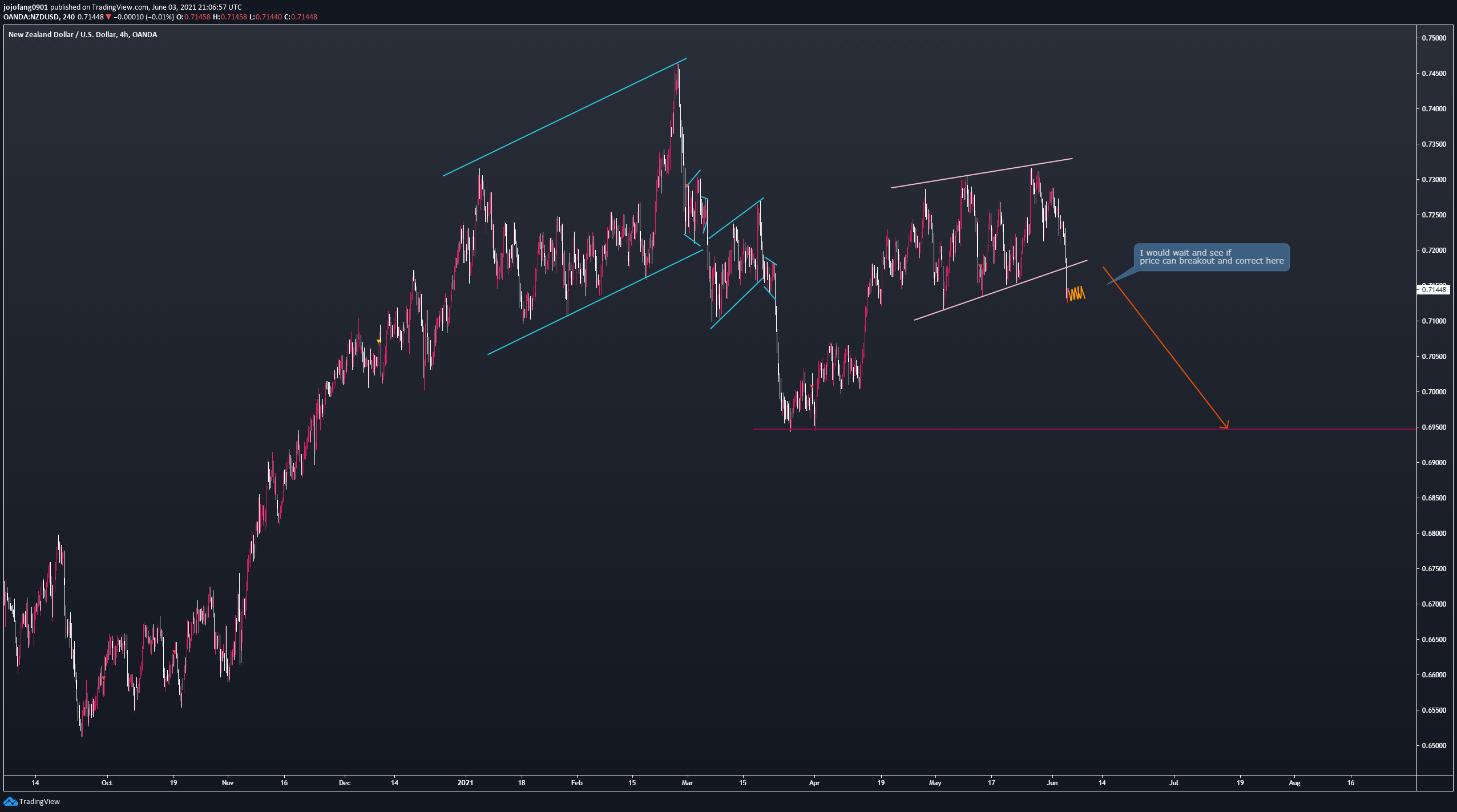Click the close value C:0.71448

300,17
